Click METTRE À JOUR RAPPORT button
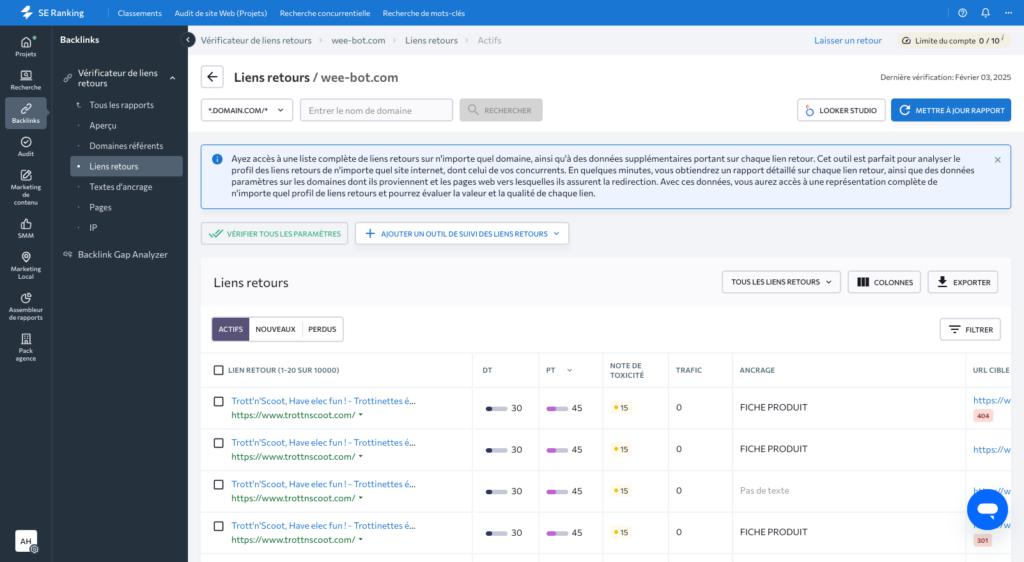The width and height of the screenshot is (1024, 562). click(x=951, y=110)
